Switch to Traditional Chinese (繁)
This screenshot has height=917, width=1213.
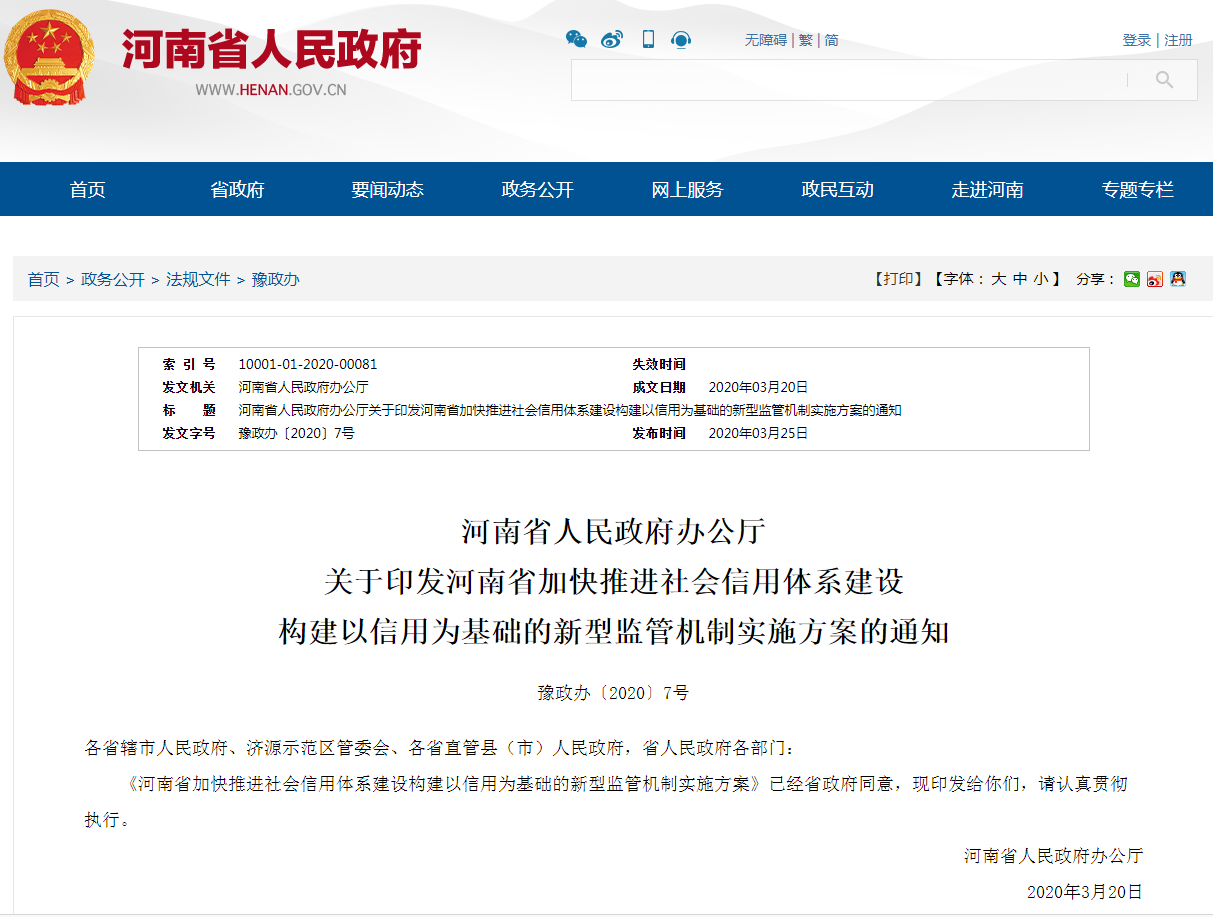tap(805, 40)
